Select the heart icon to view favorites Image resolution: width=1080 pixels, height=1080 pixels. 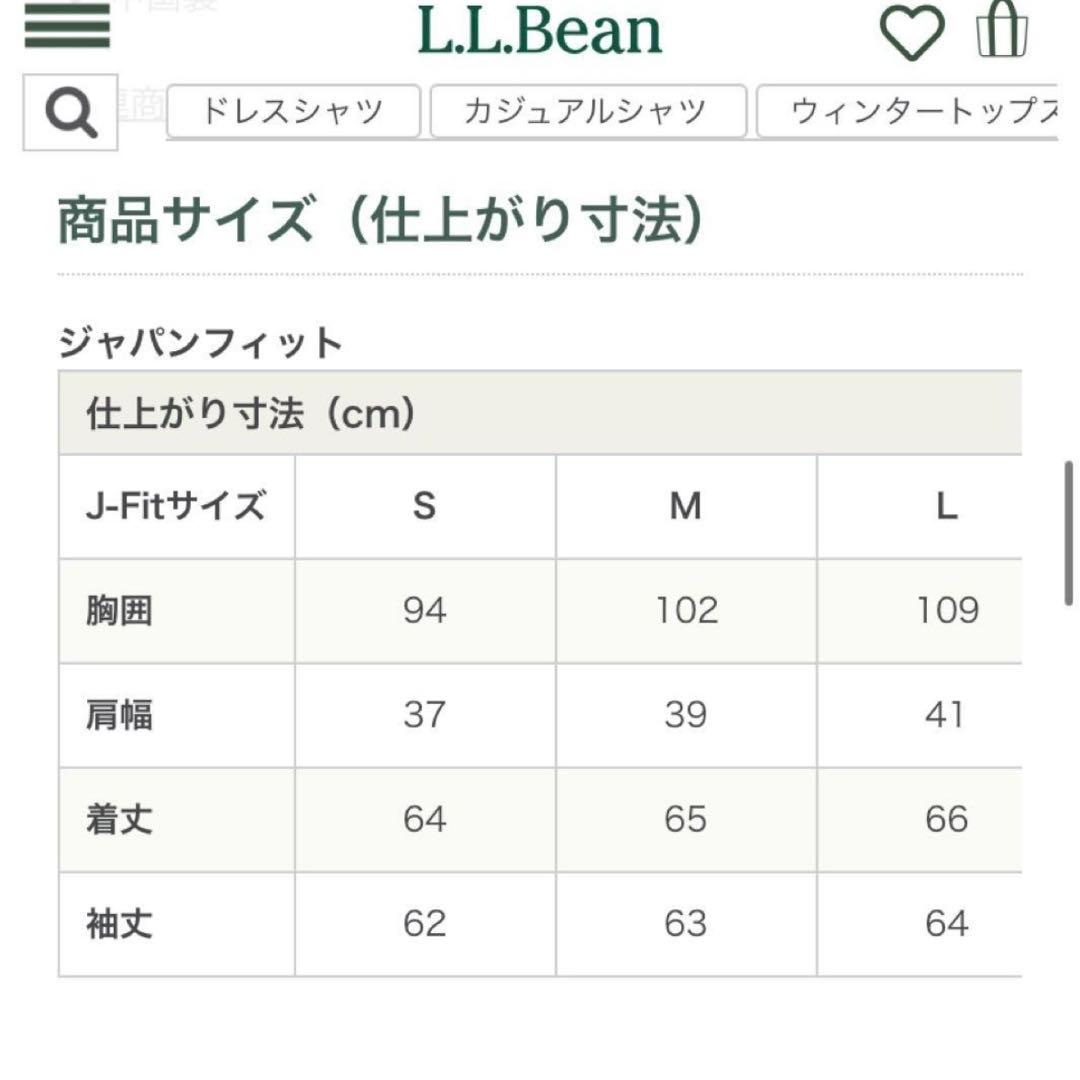910,33
